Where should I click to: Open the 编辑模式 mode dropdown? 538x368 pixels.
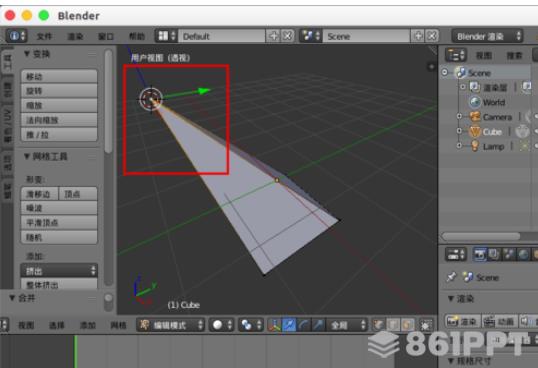click(171, 325)
